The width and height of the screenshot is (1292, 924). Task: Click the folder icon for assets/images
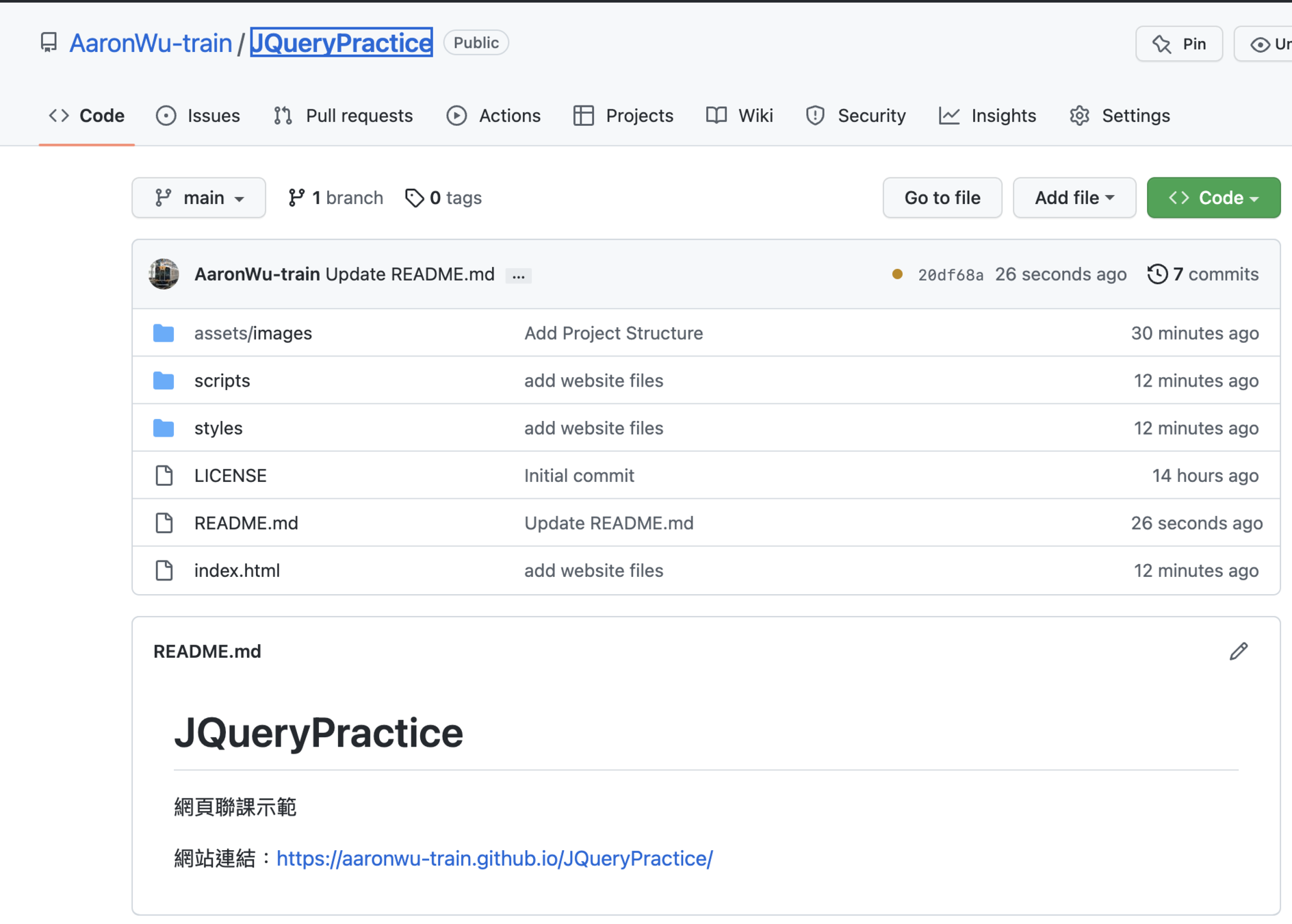(164, 333)
